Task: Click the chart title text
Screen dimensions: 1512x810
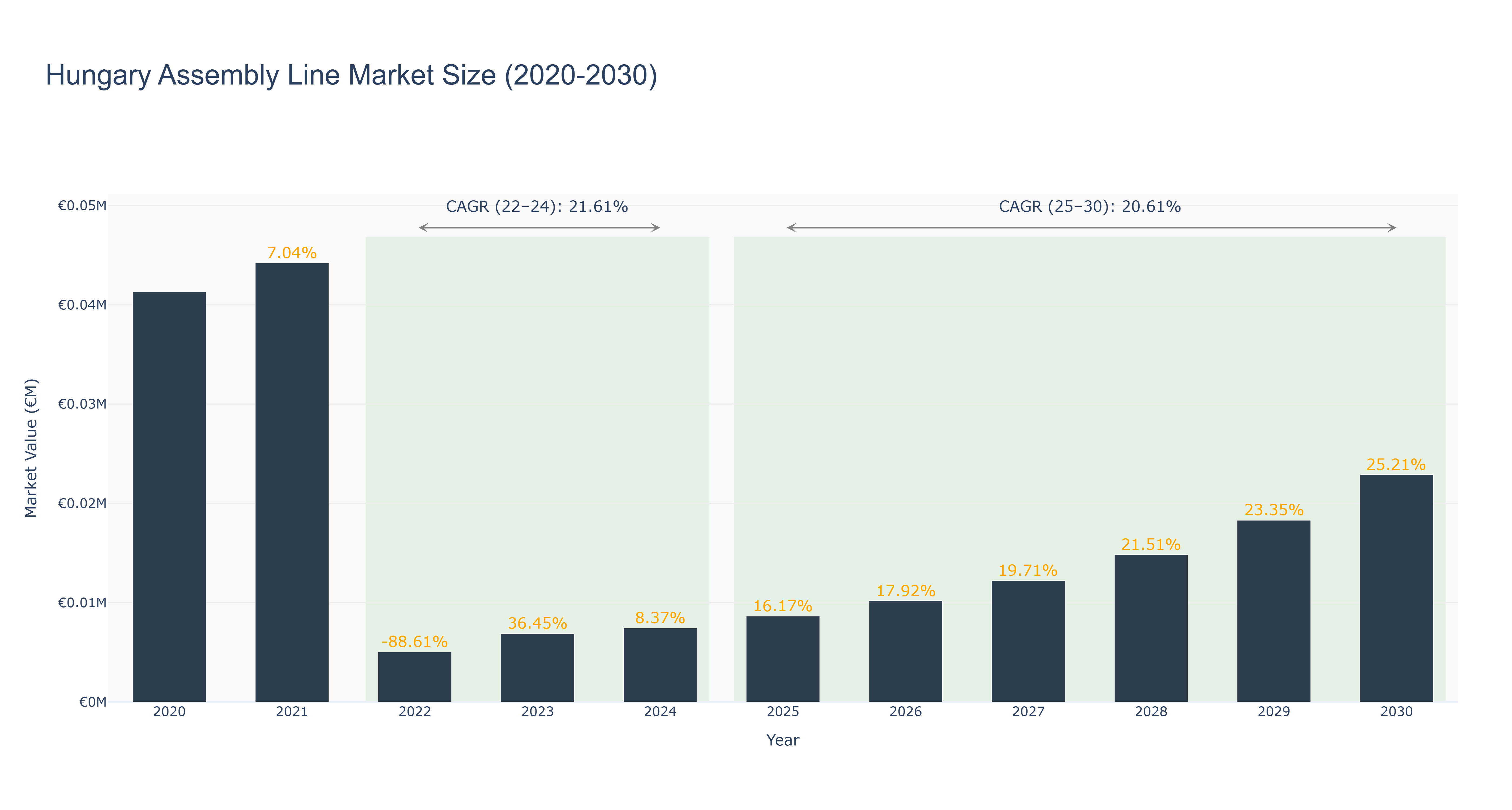Action: pyautogui.click(x=351, y=75)
